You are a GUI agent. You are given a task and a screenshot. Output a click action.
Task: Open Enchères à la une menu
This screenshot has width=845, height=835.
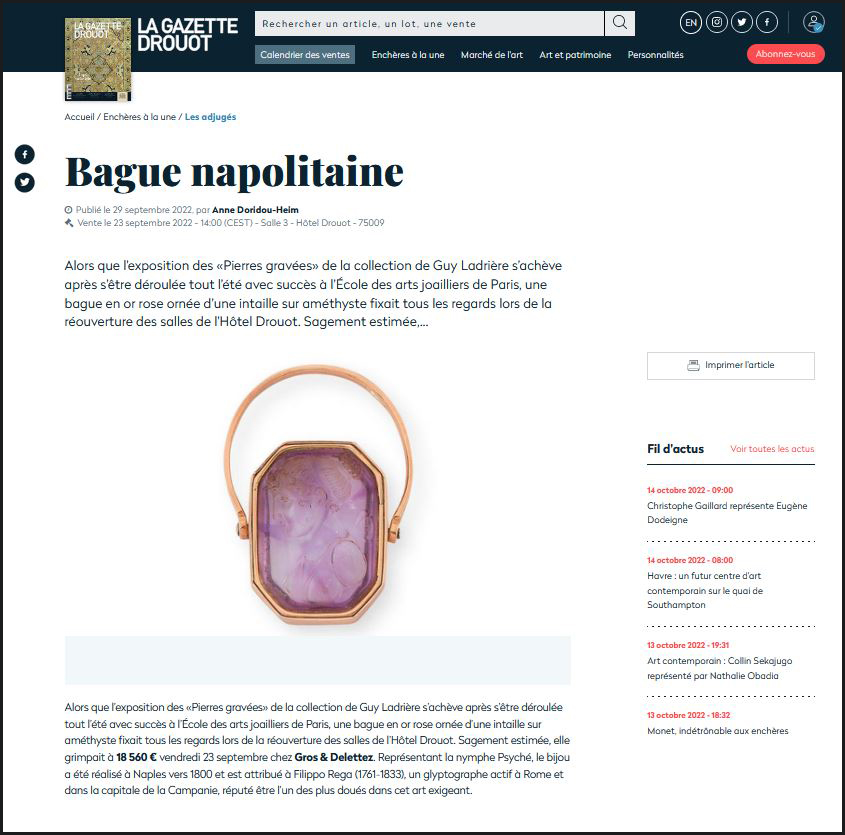(x=408, y=54)
